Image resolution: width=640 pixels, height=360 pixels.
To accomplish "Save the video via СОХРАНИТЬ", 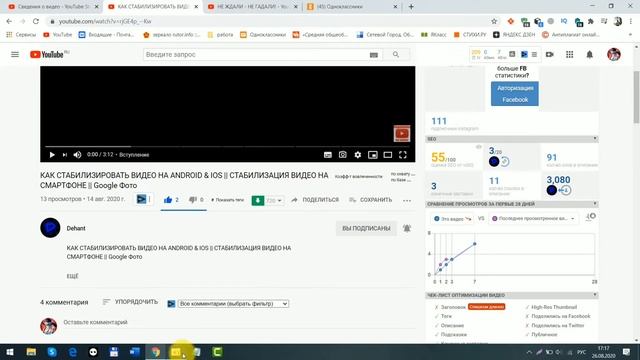I will point(371,200).
